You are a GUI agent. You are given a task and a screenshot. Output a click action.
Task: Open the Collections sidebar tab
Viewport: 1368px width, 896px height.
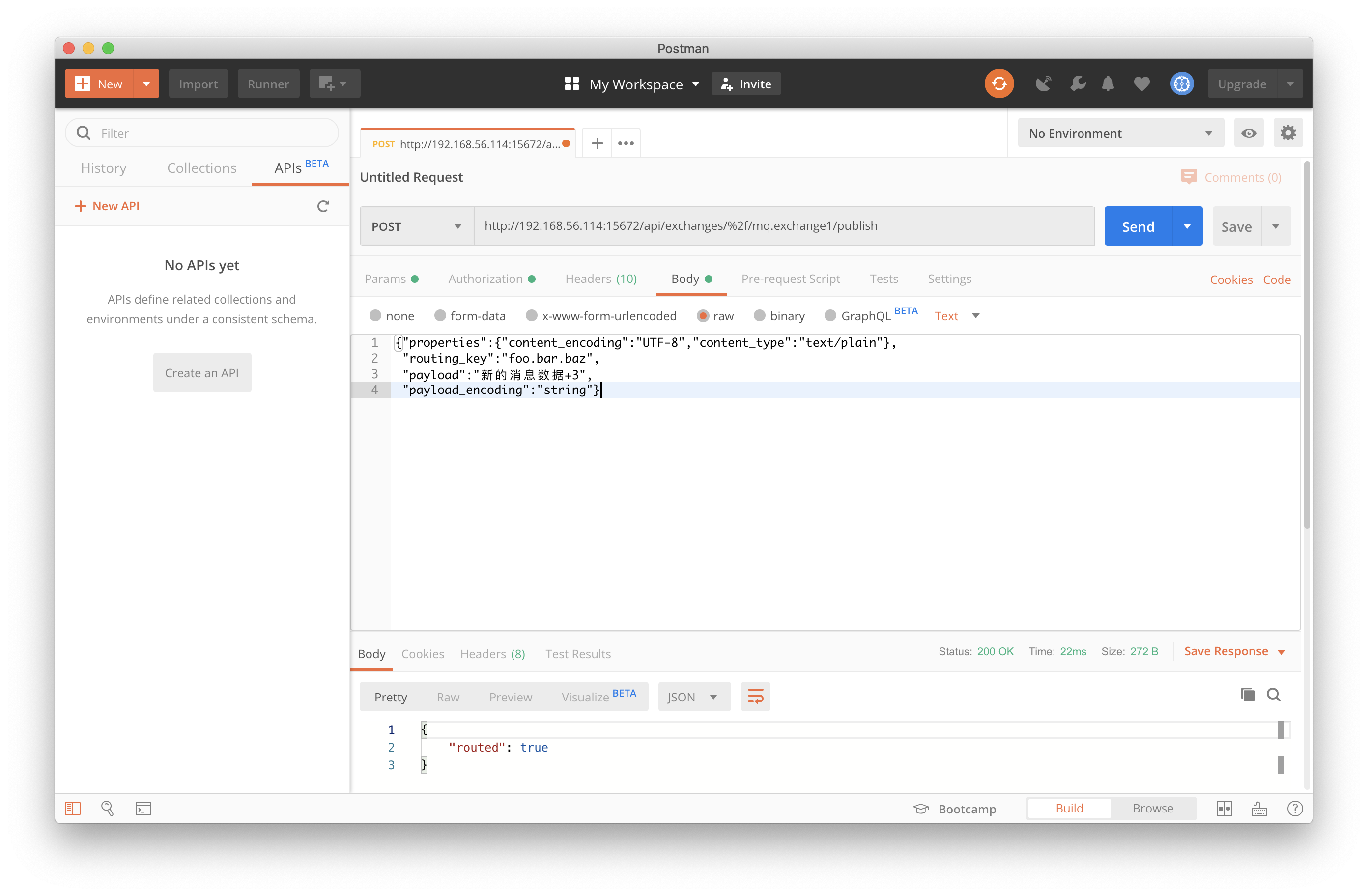pos(202,168)
